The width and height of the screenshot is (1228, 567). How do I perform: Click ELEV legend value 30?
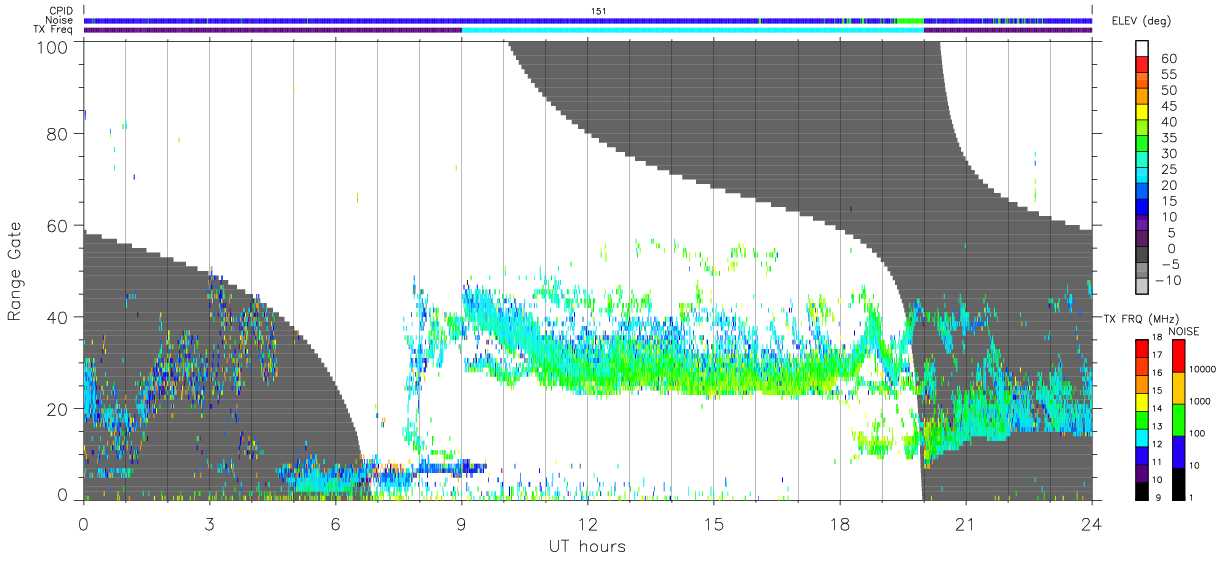1167,153
